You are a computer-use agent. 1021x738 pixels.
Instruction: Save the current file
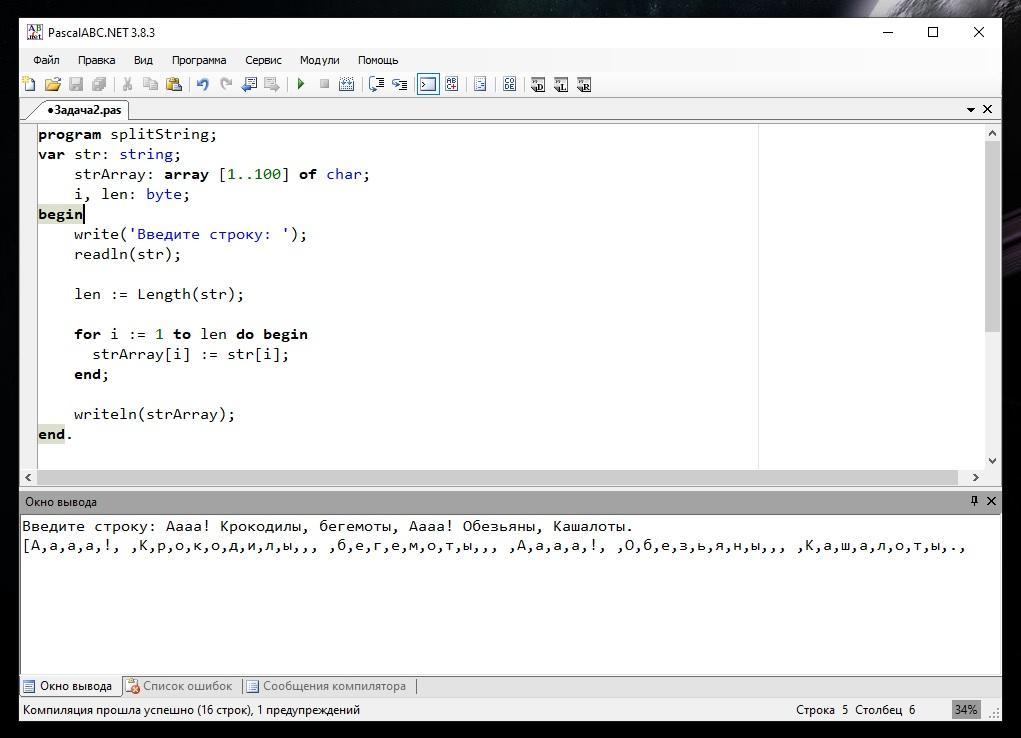(x=76, y=85)
